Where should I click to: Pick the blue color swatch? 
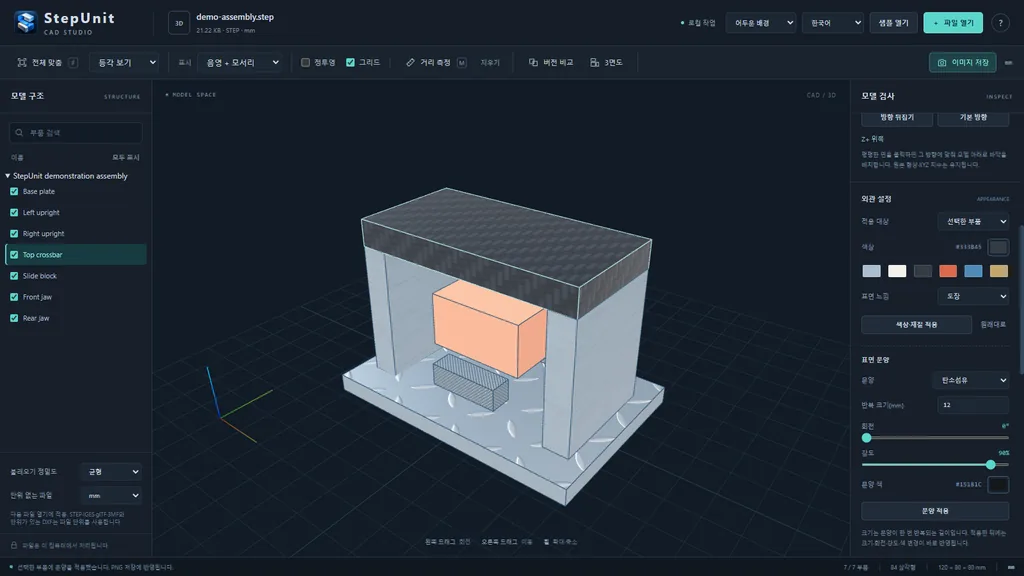(x=973, y=271)
